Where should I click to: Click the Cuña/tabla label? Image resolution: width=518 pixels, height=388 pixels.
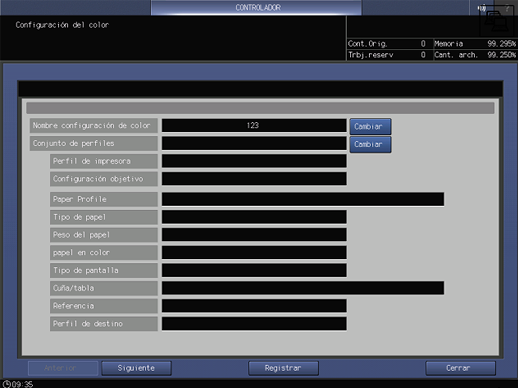104,288
